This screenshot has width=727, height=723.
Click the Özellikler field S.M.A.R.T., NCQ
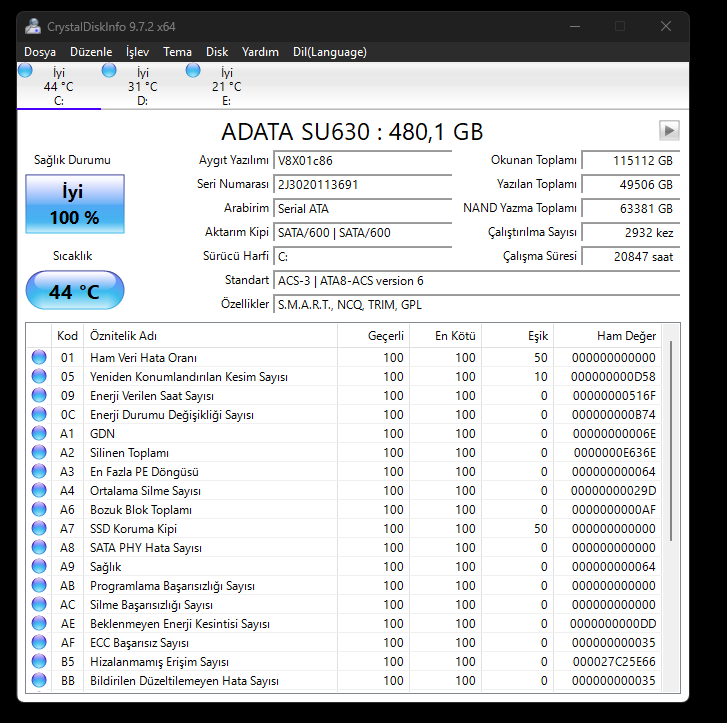(x=476, y=305)
